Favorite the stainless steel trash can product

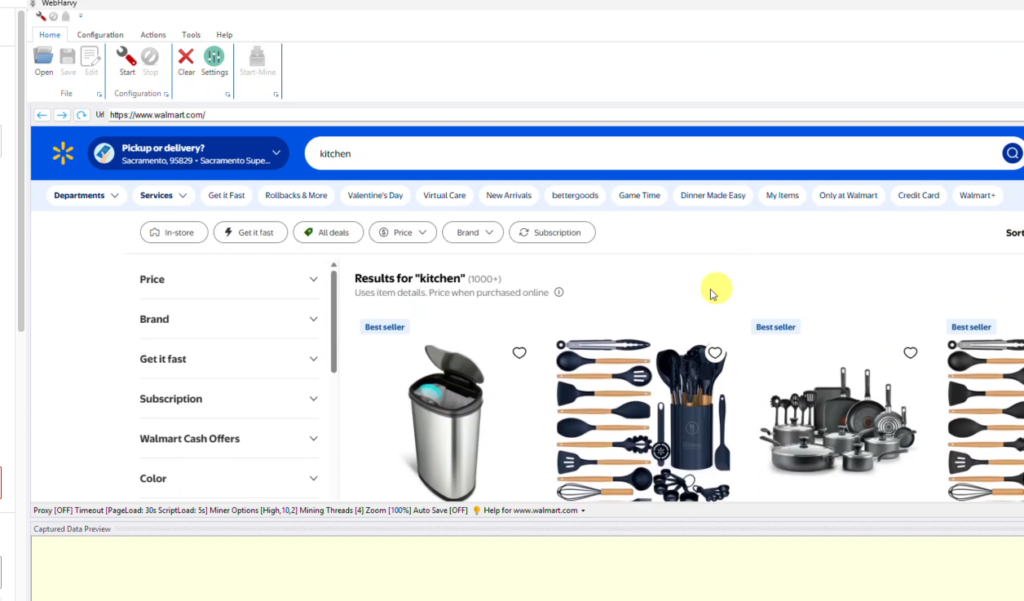click(519, 352)
